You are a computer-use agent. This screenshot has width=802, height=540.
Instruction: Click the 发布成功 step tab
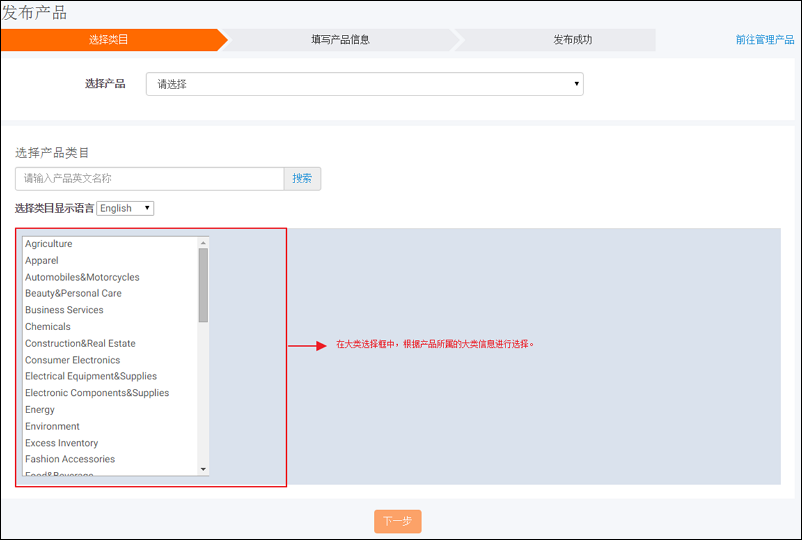[x=572, y=40]
